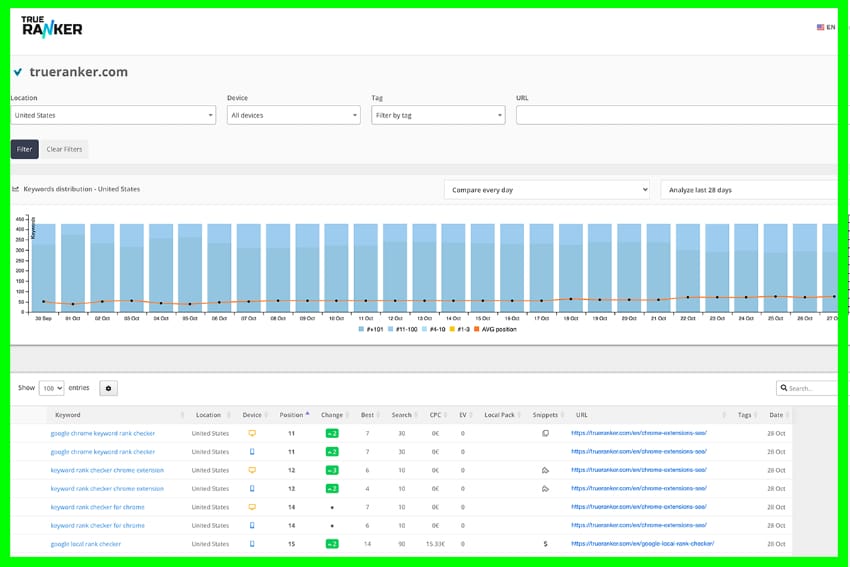Open the google local rank checker keyword link
Image resolution: width=850 pixels, height=567 pixels.
pyautogui.click(x=86, y=544)
